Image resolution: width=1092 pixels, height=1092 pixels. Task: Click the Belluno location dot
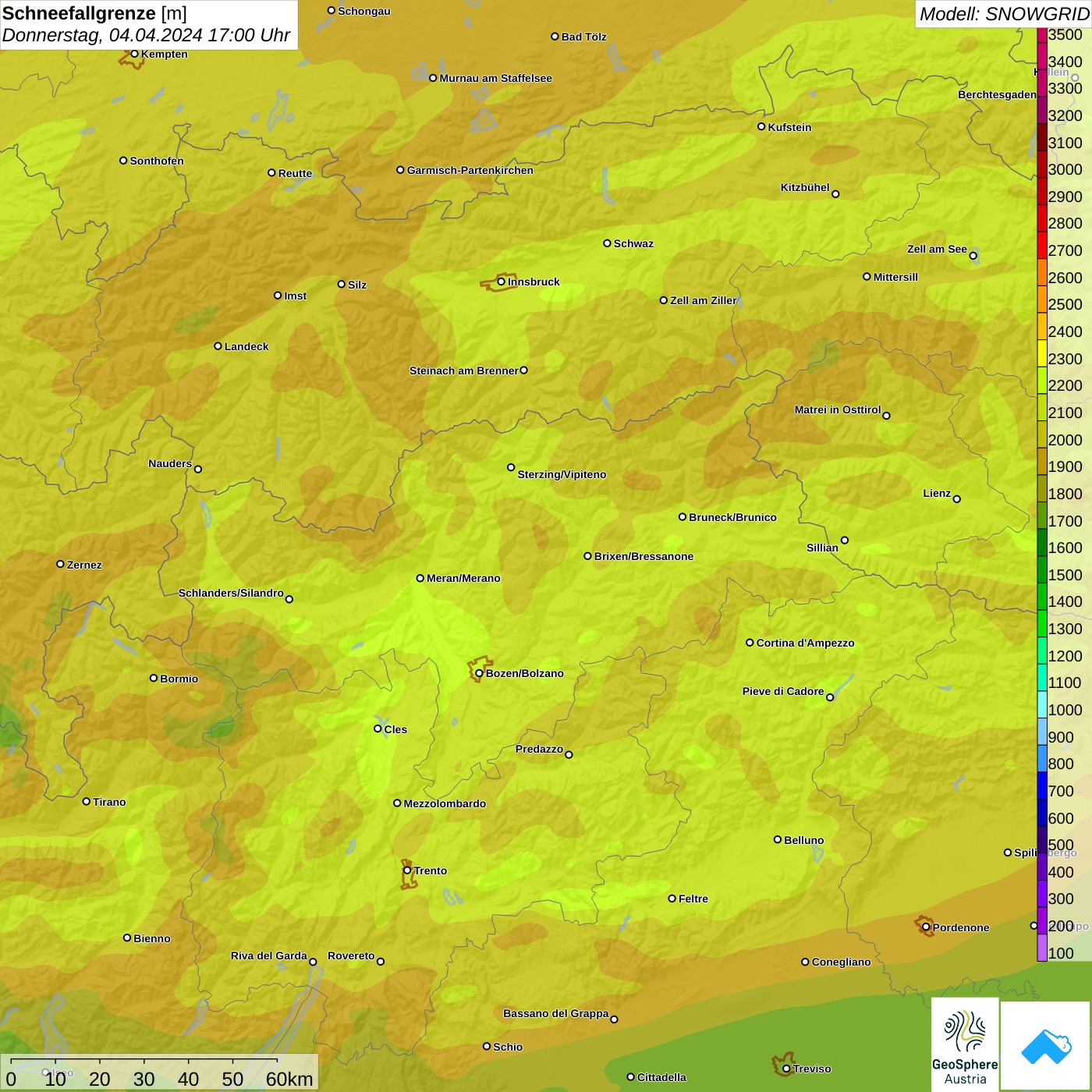(x=777, y=839)
